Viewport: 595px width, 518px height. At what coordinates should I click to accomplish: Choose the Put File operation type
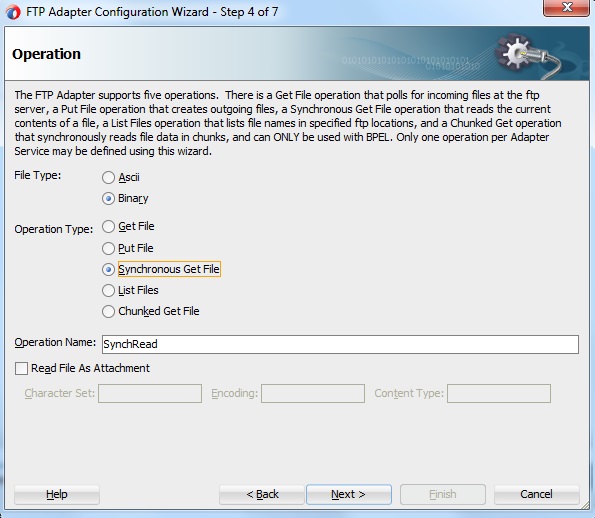point(108,248)
